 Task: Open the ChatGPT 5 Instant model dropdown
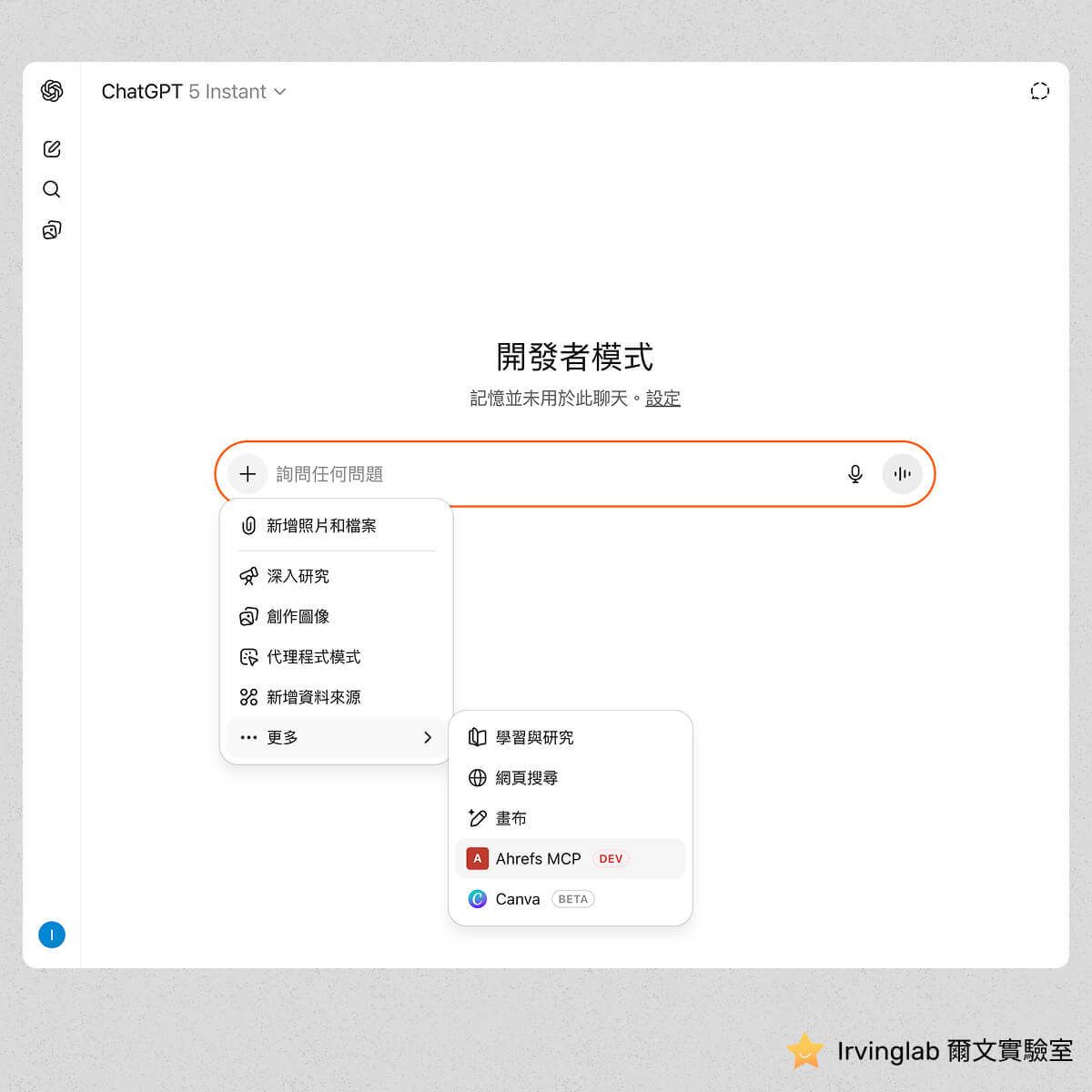[x=194, y=92]
